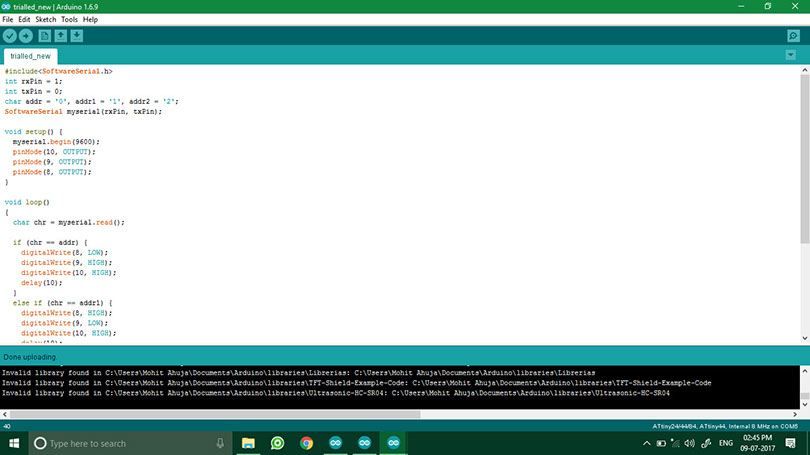Click the 'else if (chr == addr1) {' line

point(63,303)
